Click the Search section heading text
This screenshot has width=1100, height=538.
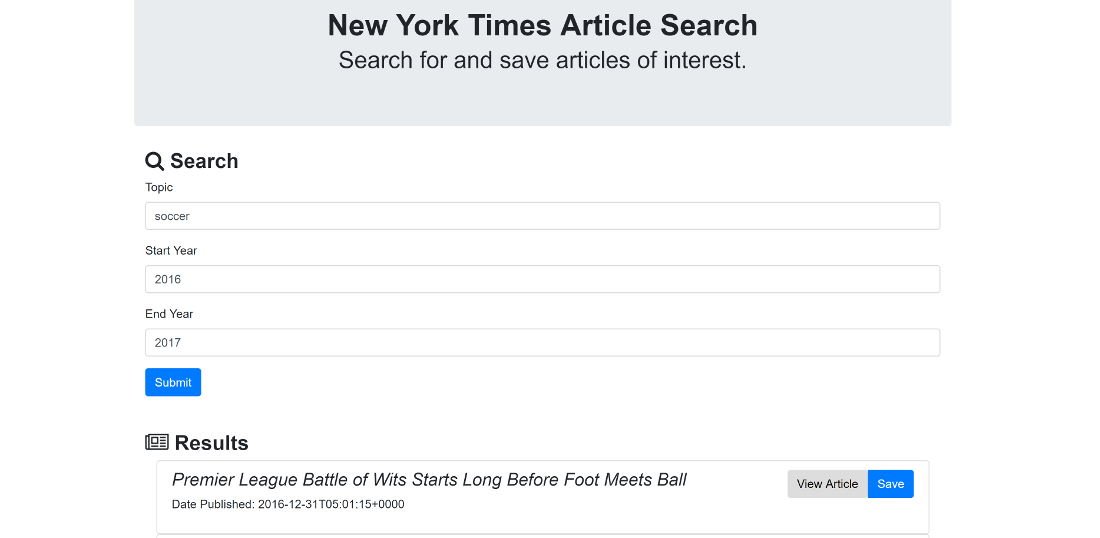pyautogui.click(x=204, y=161)
